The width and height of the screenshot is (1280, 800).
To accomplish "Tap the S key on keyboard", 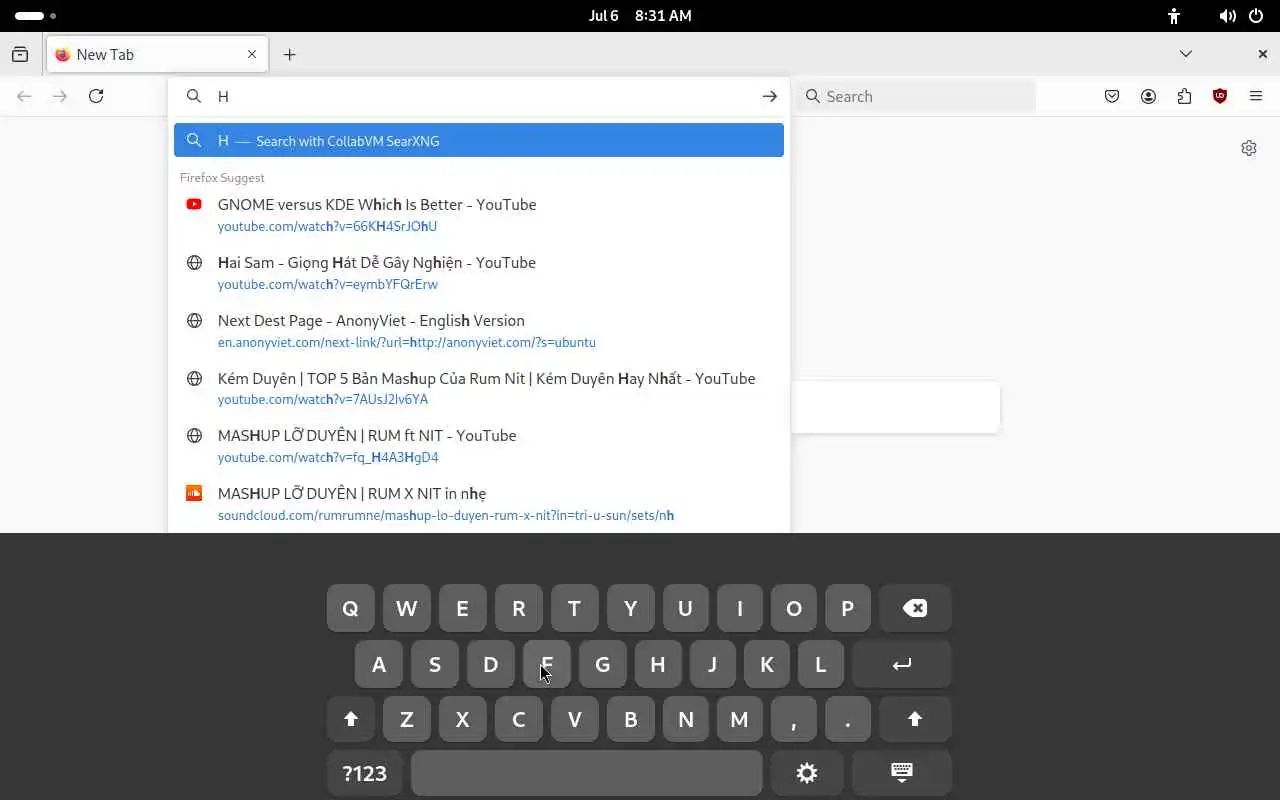I will 434,664.
